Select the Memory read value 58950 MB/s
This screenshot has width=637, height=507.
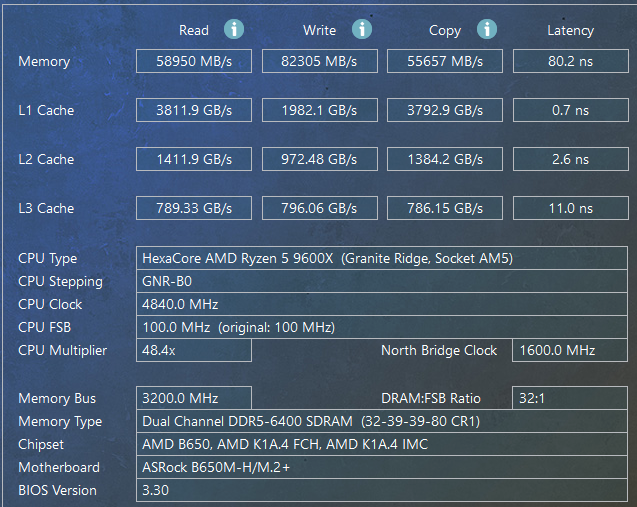194,61
